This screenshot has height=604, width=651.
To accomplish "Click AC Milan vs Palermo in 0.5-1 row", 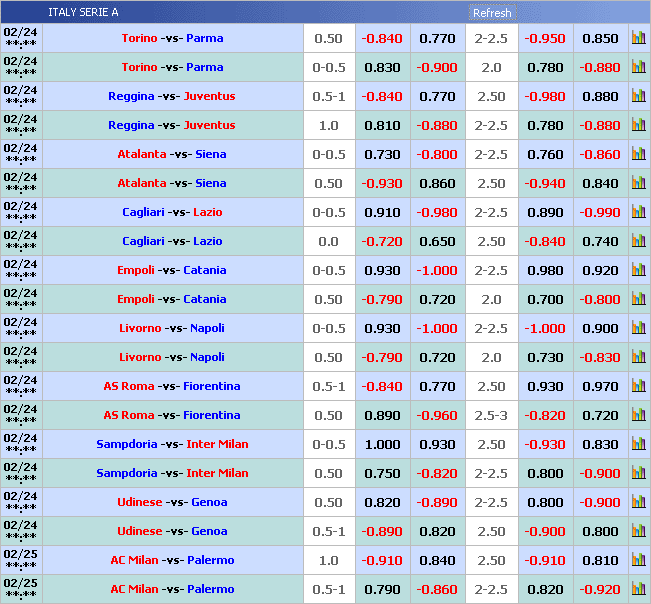I will click(172, 590).
